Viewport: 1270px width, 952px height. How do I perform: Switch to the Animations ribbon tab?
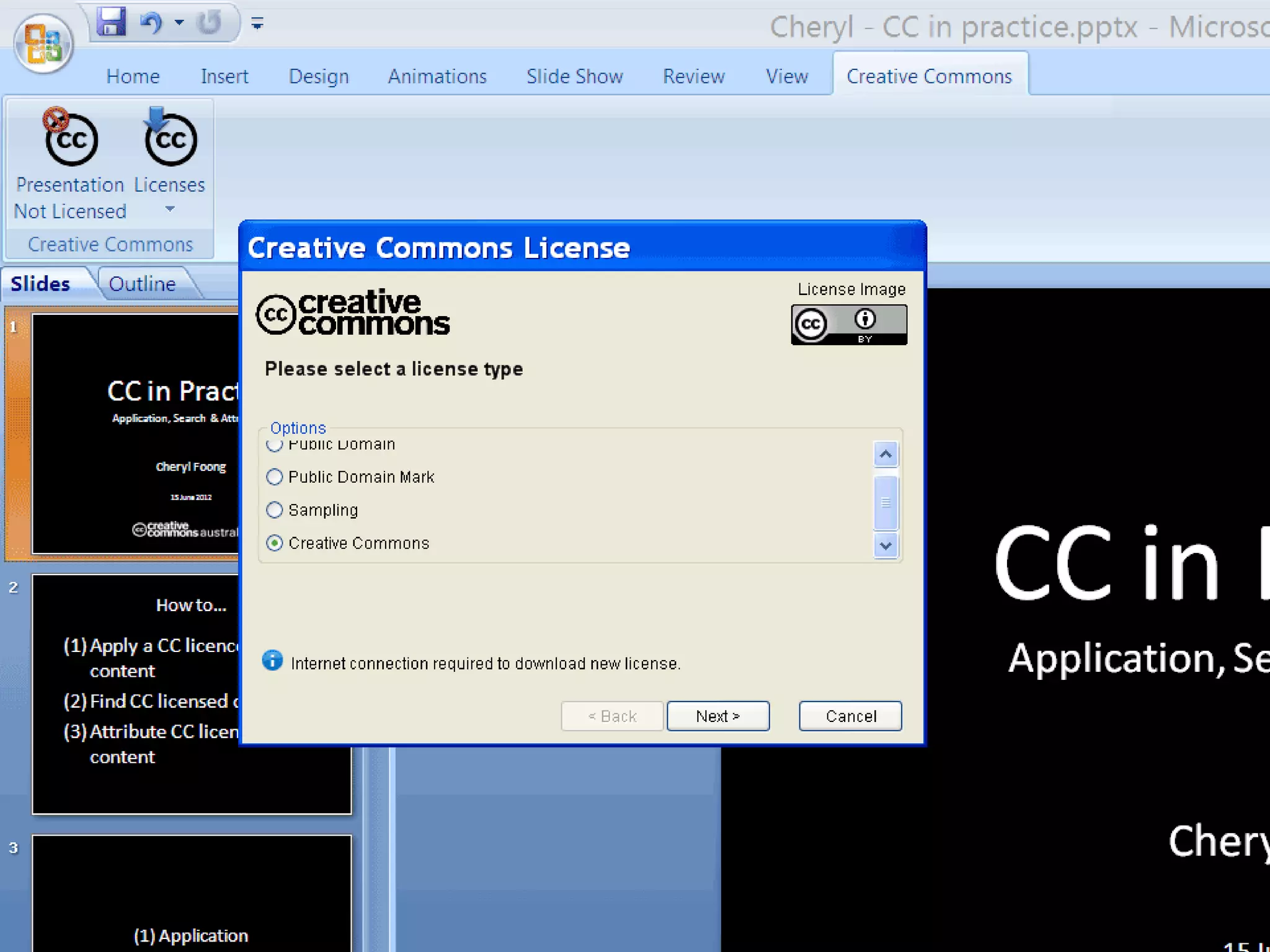point(437,76)
